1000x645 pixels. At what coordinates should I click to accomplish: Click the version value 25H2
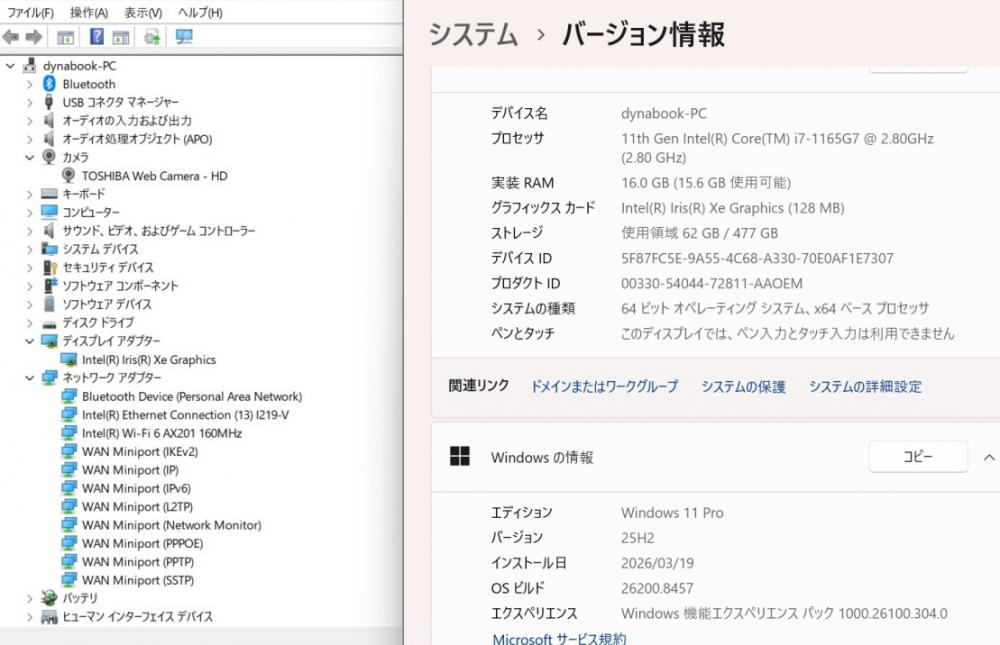tap(637, 538)
